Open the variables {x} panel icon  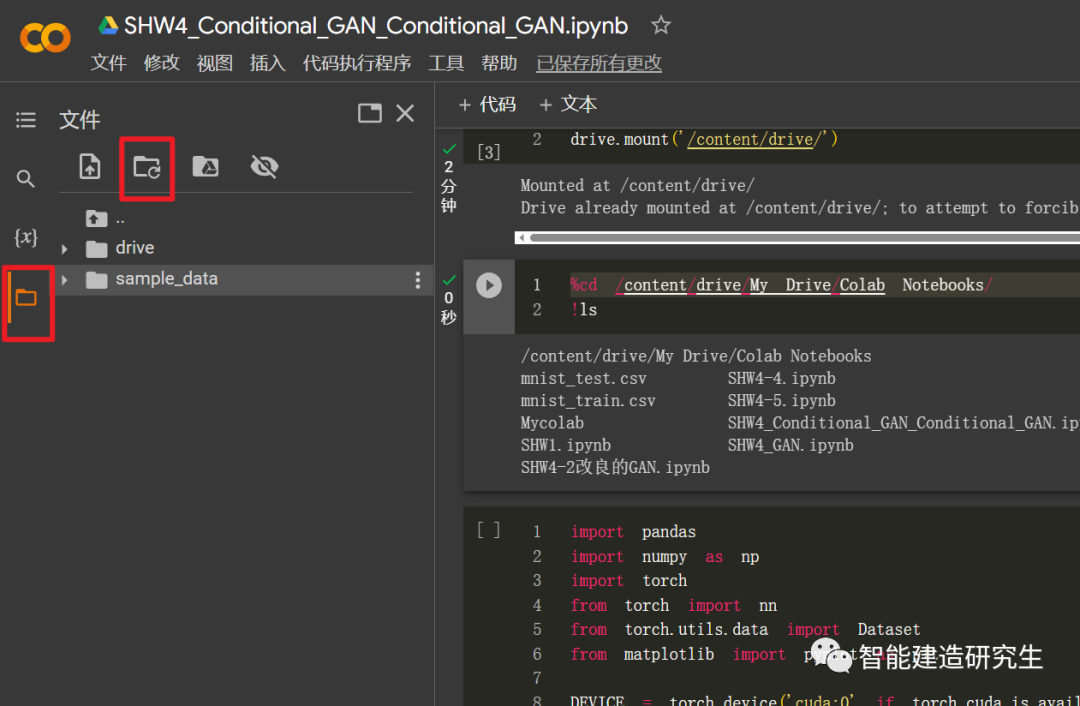point(26,238)
